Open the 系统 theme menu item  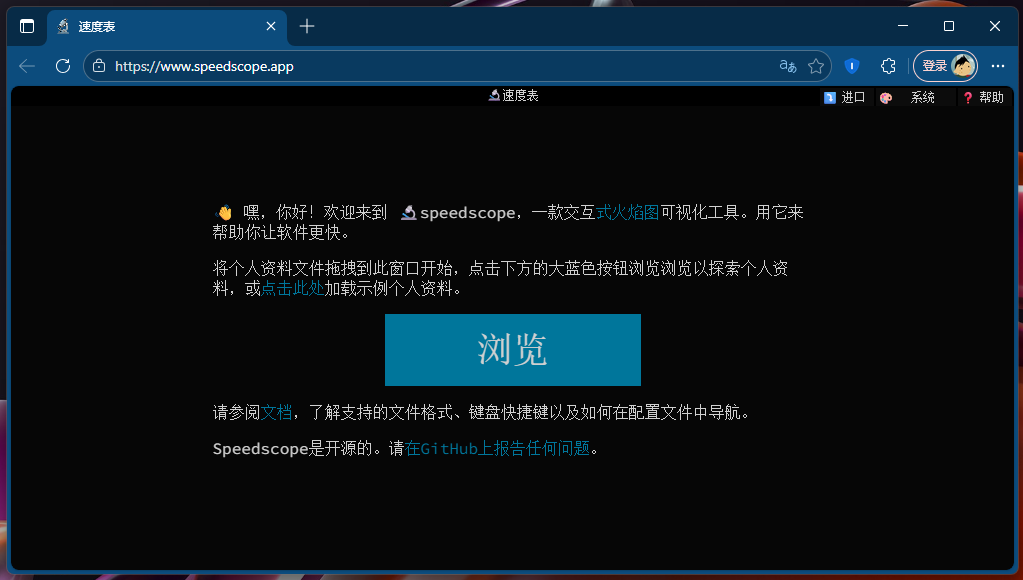pos(915,97)
